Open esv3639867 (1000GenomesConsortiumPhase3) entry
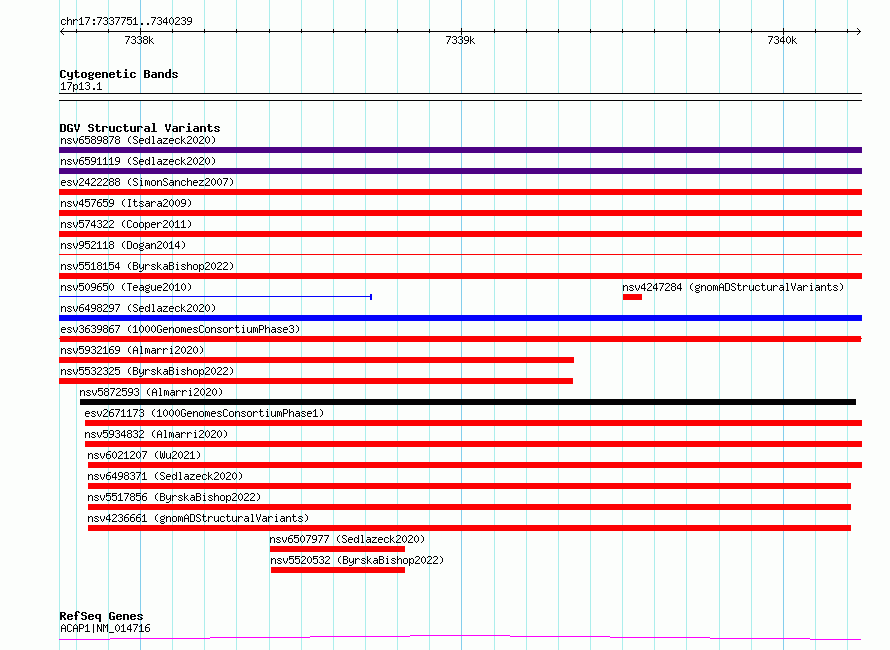Viewport: 890px width, 650px height. (180, 329)
